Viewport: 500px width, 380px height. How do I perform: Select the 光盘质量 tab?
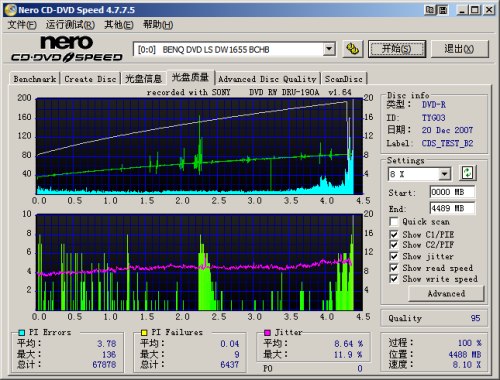point(191,77)
